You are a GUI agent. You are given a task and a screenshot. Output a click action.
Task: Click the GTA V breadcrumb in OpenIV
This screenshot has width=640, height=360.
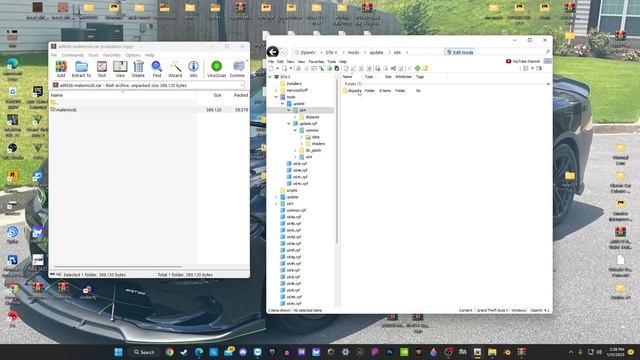(331, 52)
